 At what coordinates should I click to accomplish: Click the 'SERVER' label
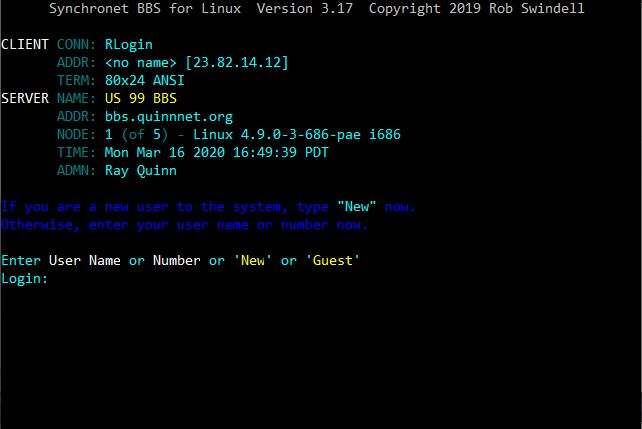[x=25, y=98]
